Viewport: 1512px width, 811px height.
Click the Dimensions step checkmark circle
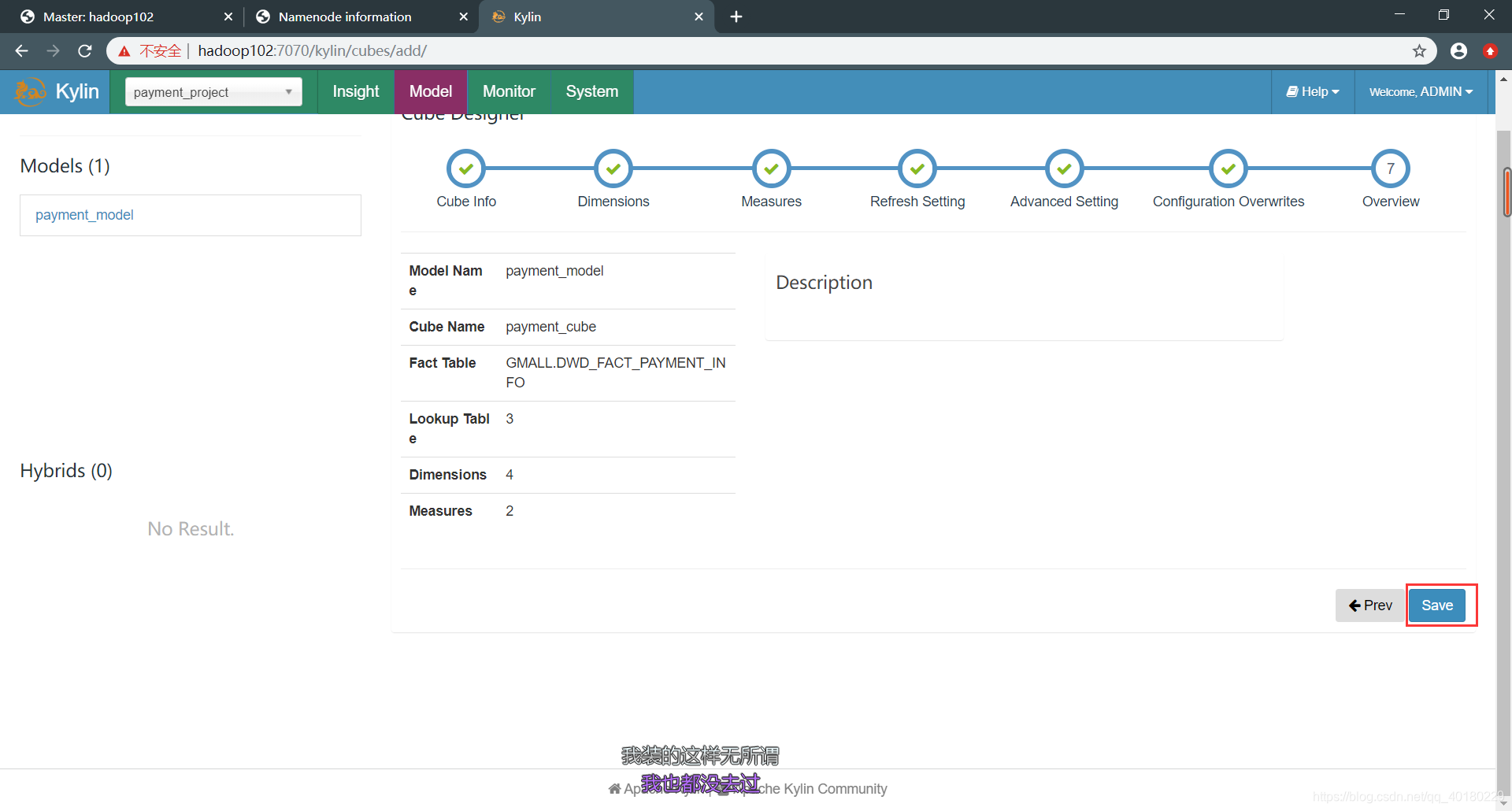tap(613, 168)
